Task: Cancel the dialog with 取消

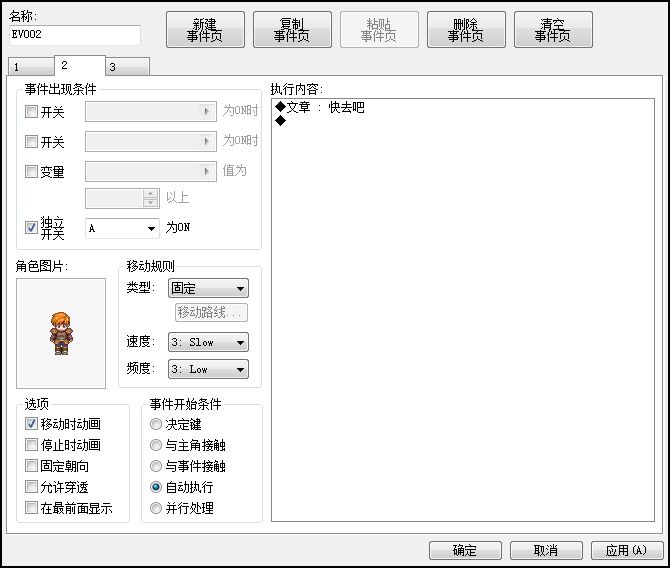Action: click(546, 550)
